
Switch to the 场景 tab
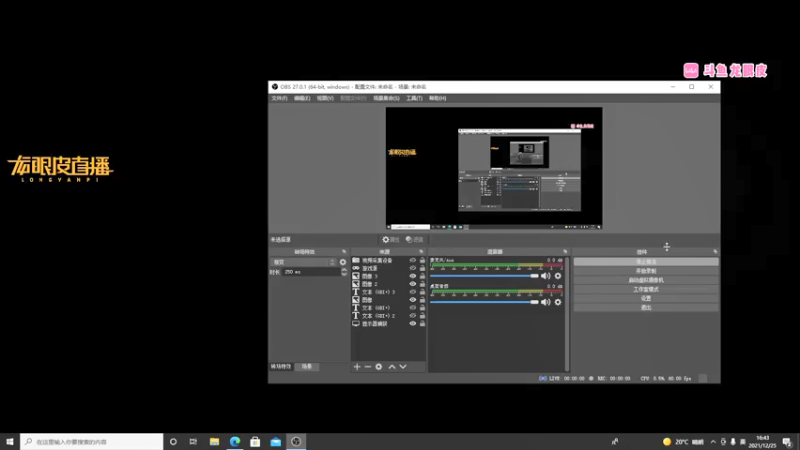click(x=307, y=367)
